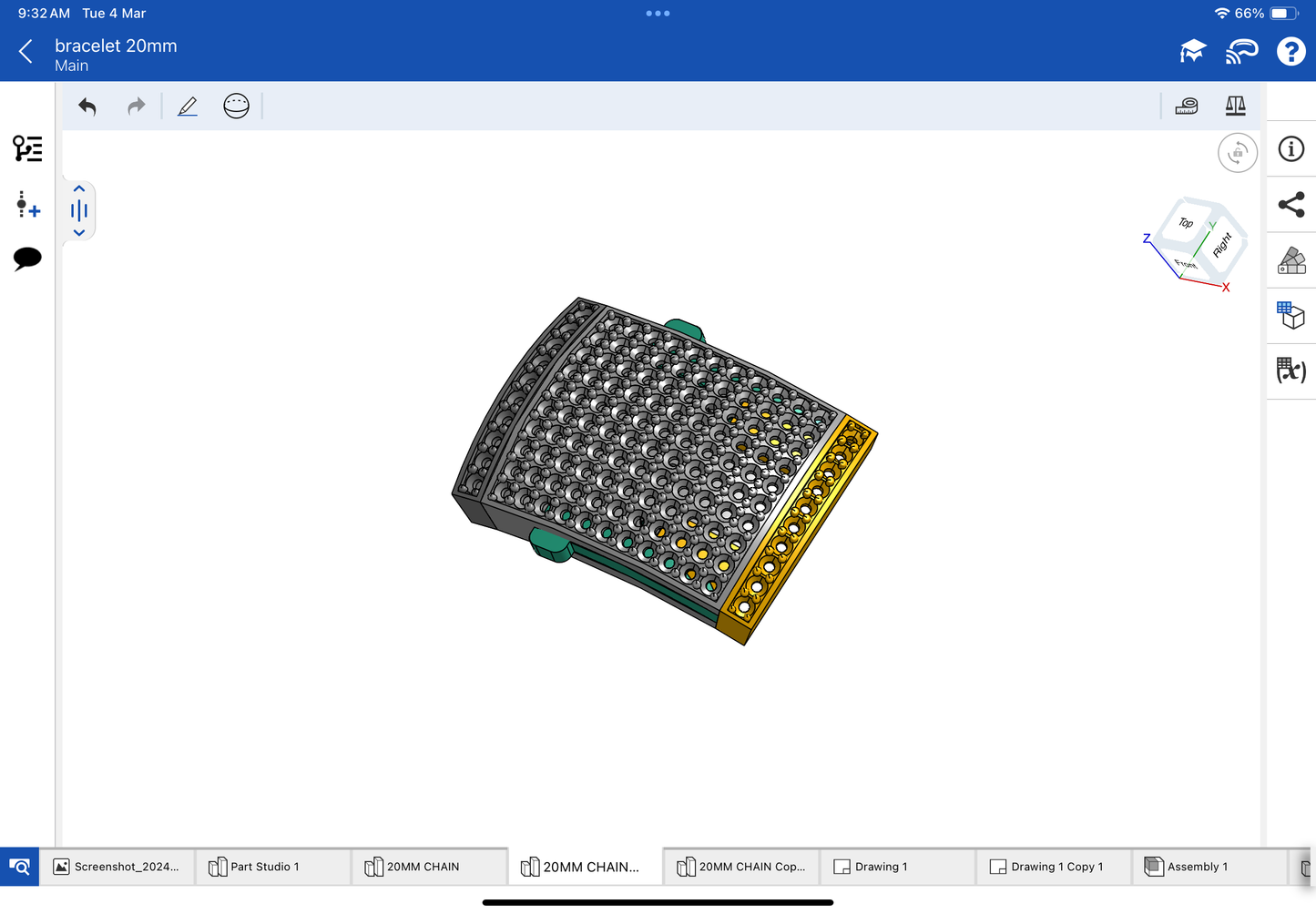Go back using the back chevron

26,52
